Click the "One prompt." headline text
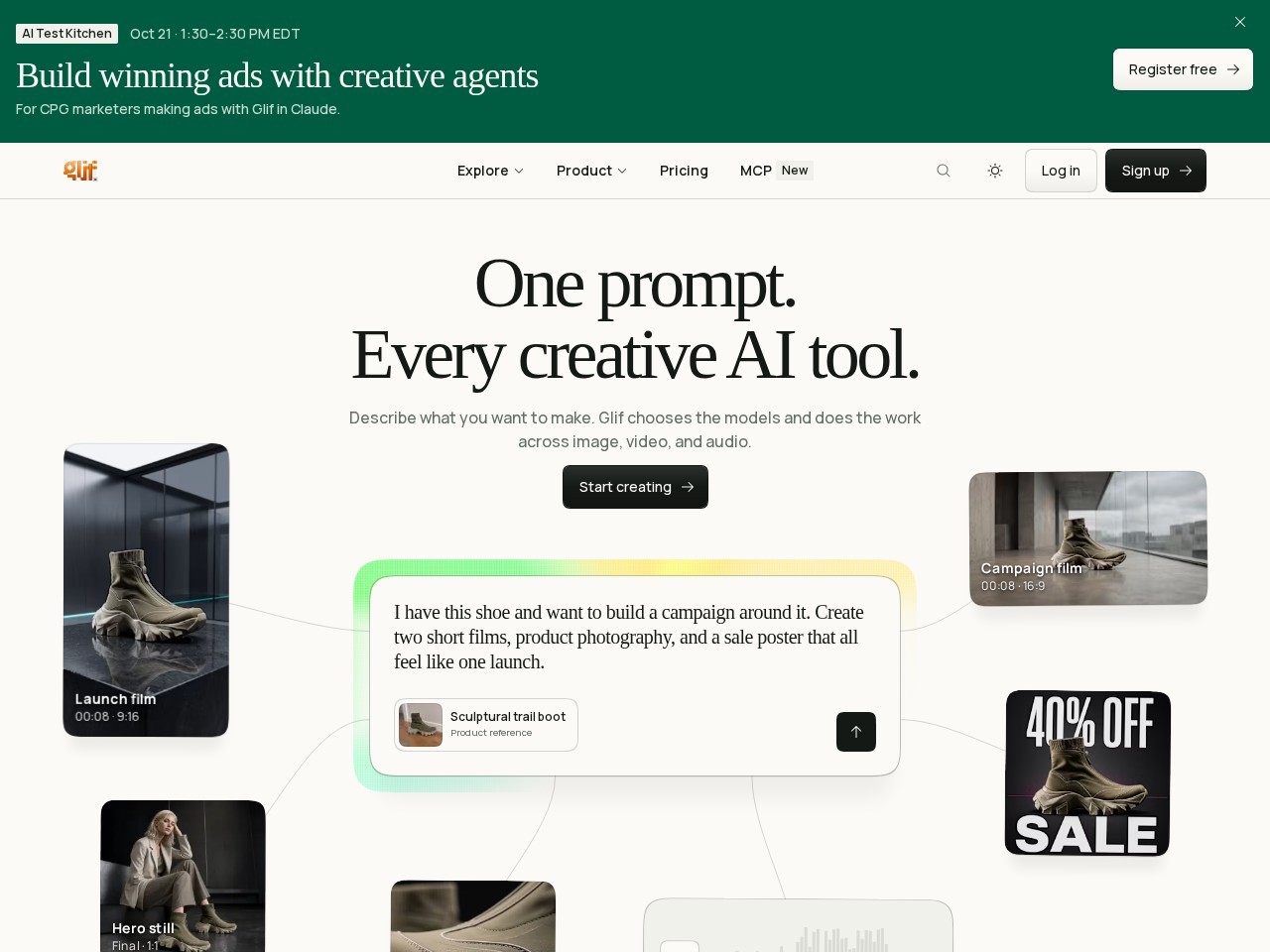Screen dimensions: 1270x952 pos(635,284)
